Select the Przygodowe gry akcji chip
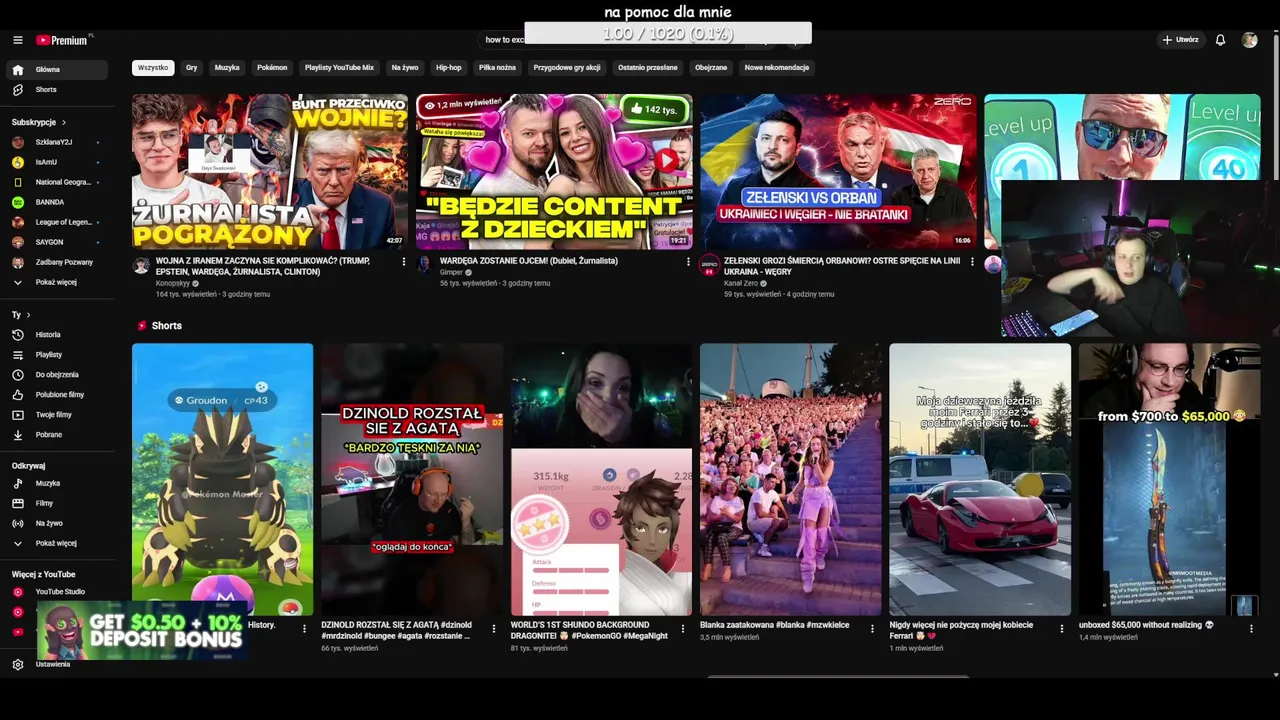 [567, 68]
